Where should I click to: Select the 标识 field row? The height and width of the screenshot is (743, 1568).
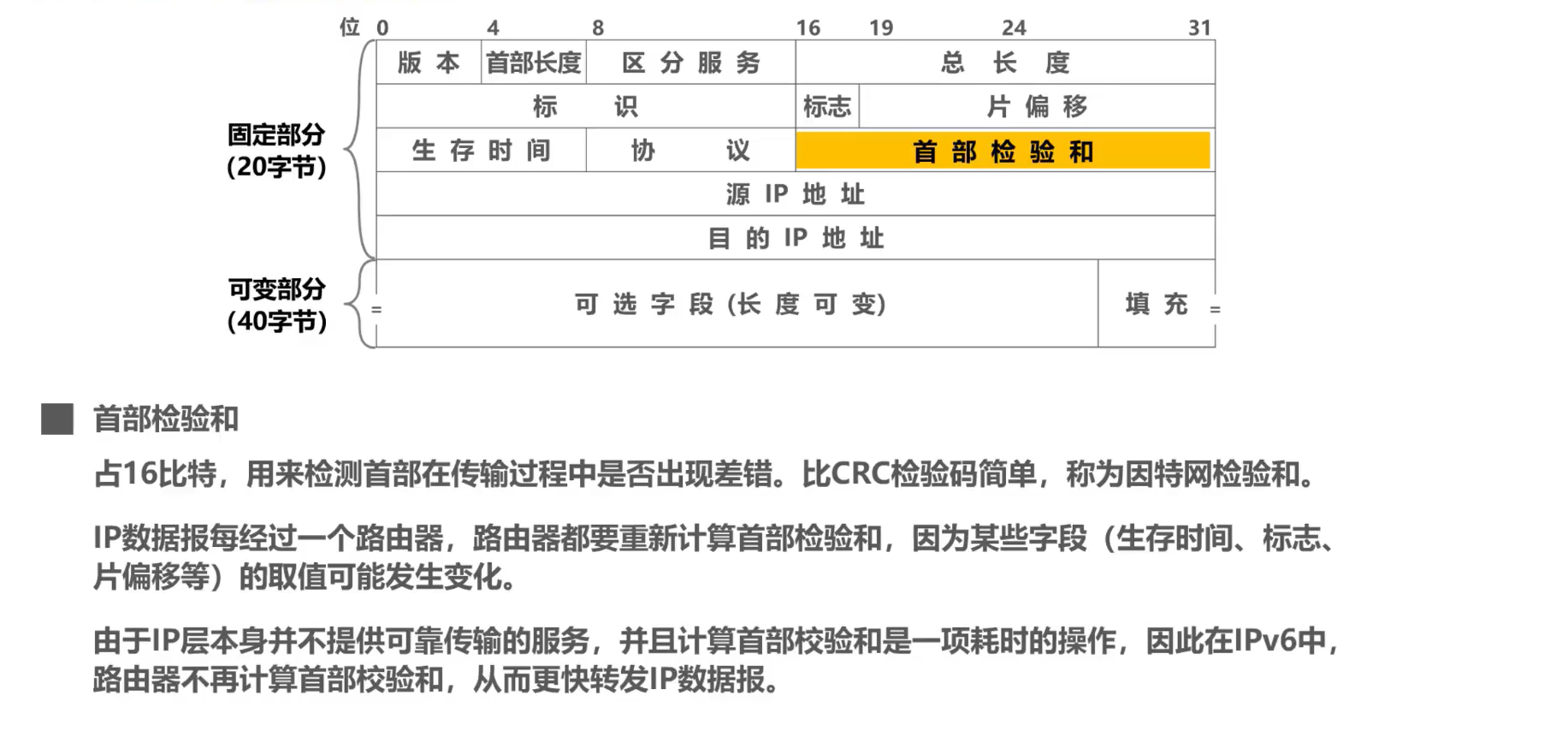coord(586,106)
